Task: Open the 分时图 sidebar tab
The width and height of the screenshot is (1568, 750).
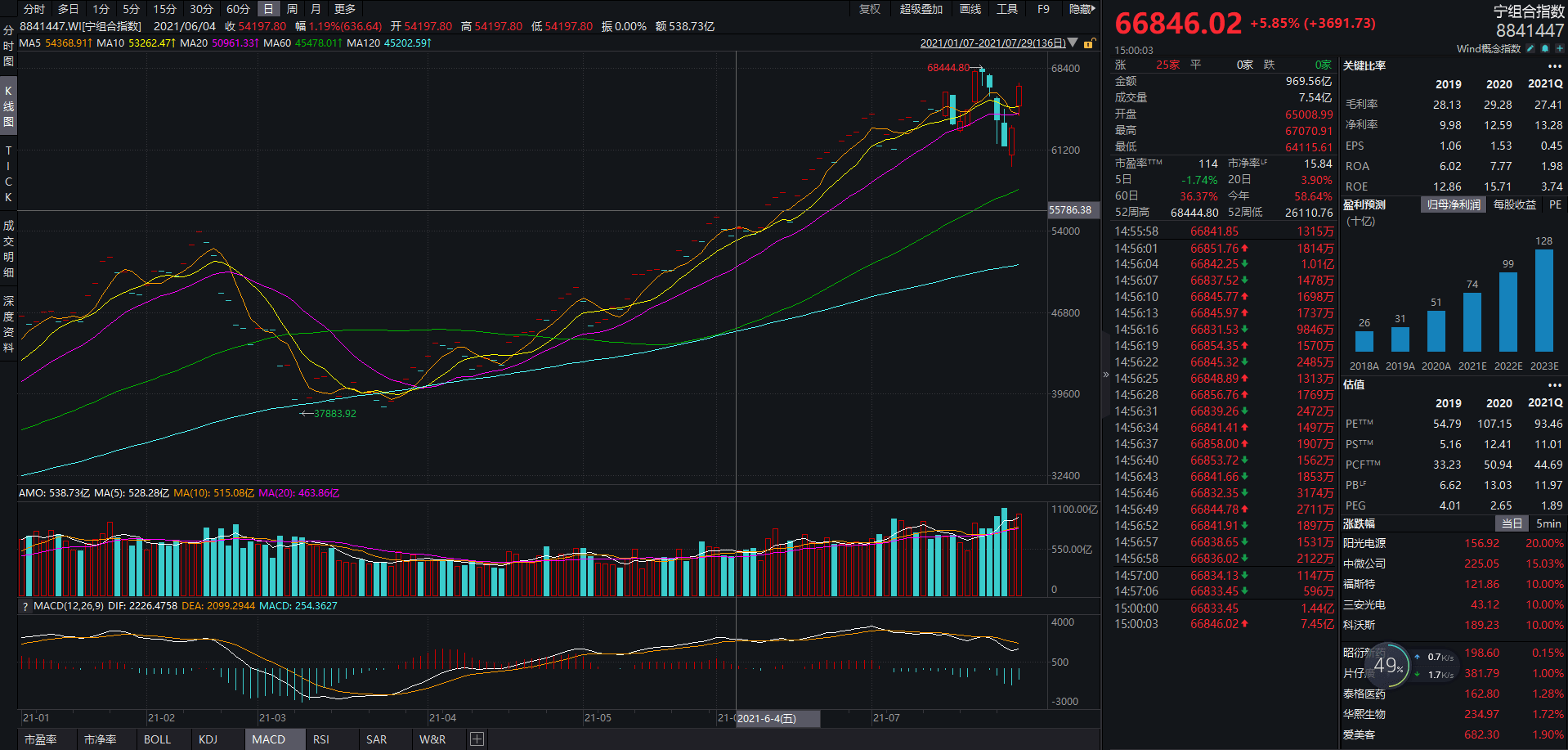Action: (8, 46)
